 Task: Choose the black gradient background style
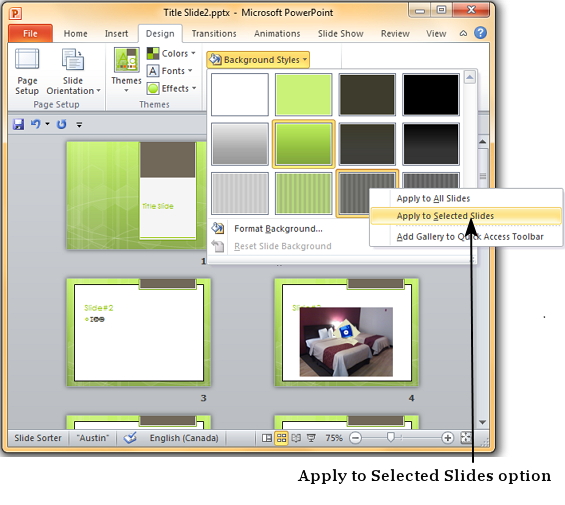point(431,144)
